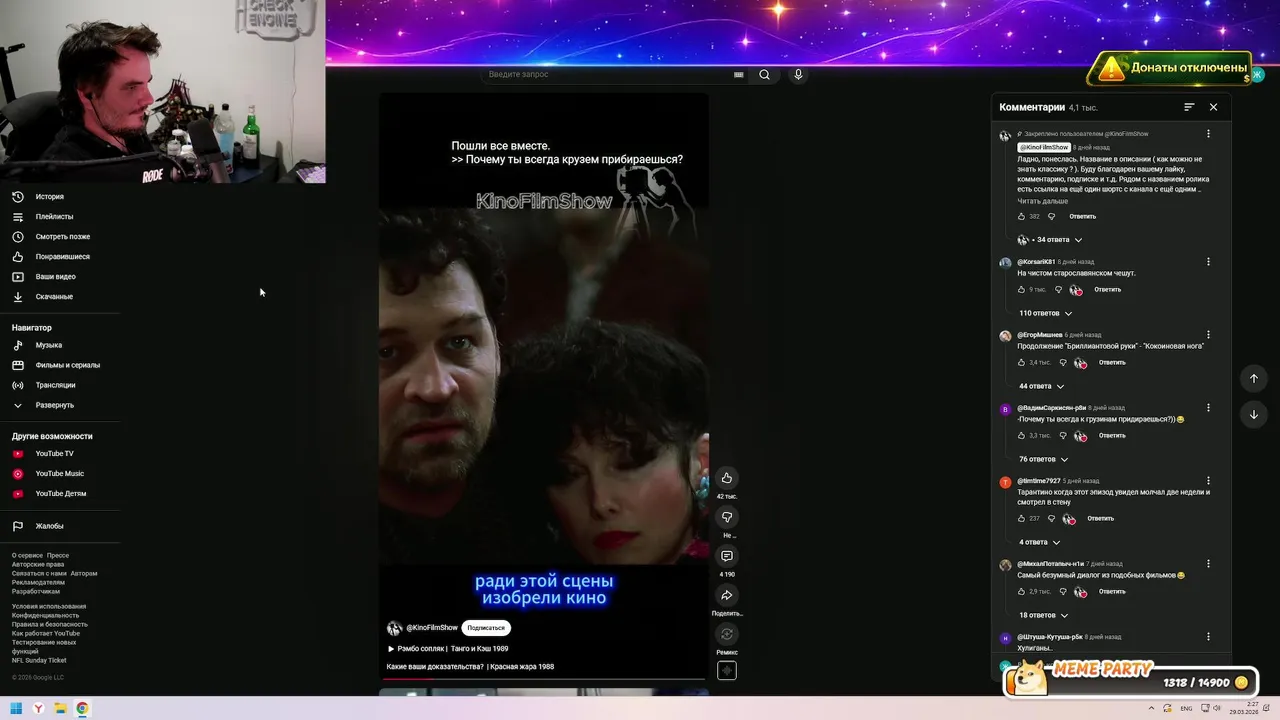1280x720 pixels.
Task: Open the Ремикс remix option
Action: coord(727,634)
